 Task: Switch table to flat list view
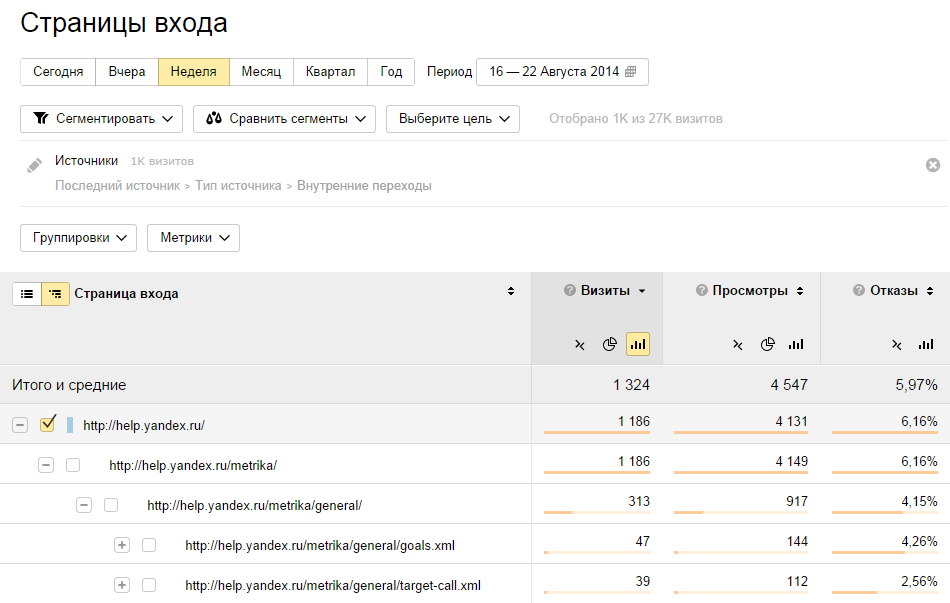point(27,294)
